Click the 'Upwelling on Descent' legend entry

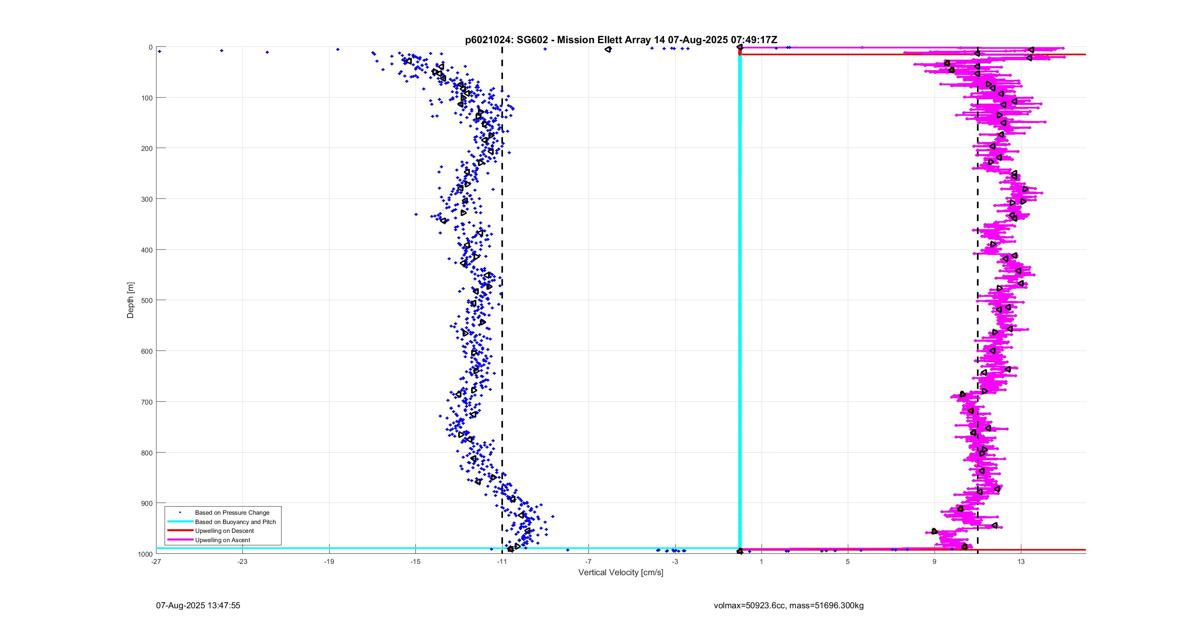(x=224, y=531)
